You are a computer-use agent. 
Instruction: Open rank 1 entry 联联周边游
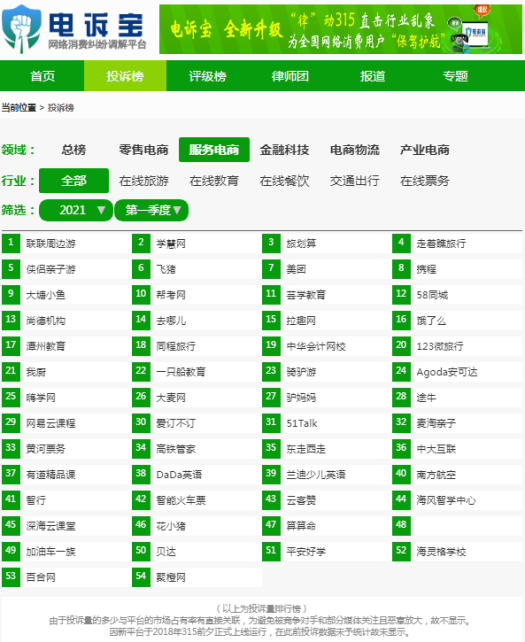[51, 244]
